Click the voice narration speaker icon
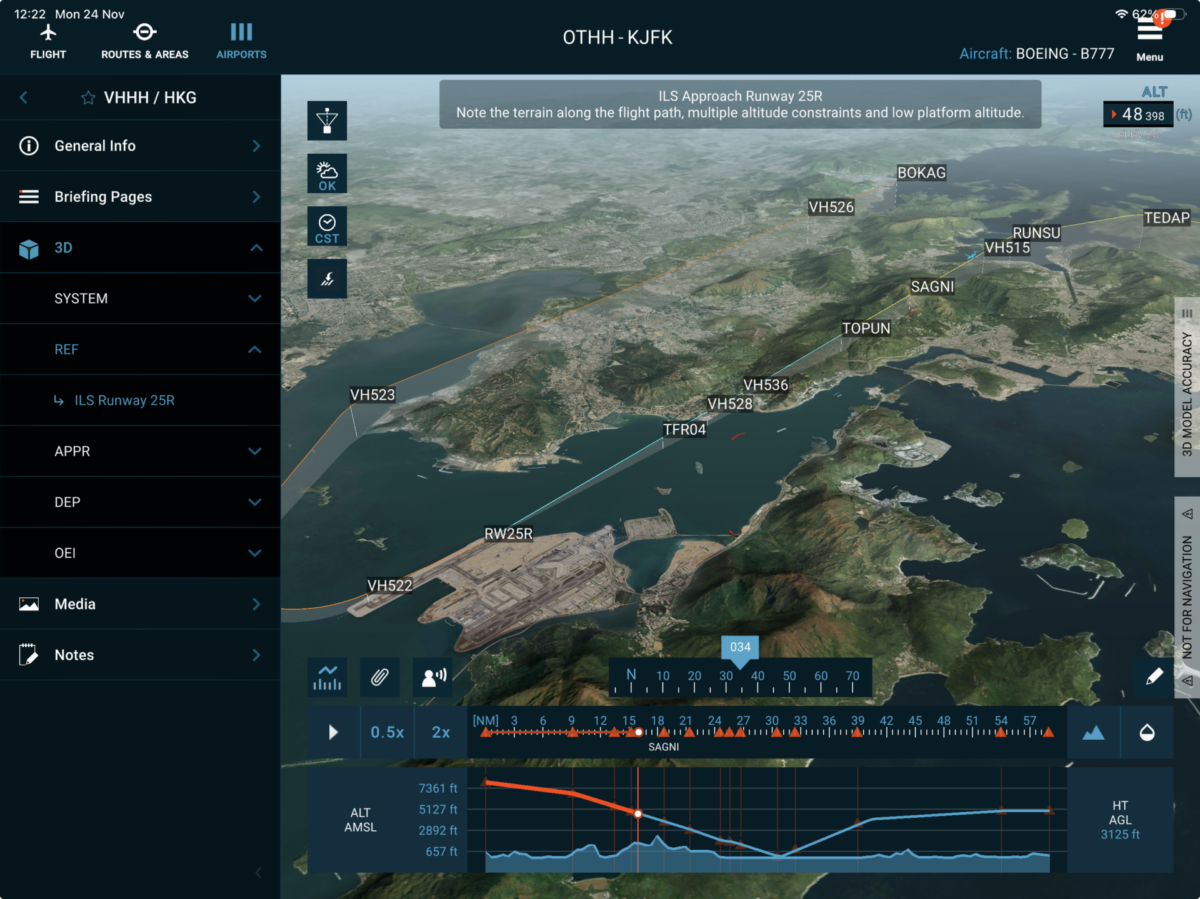This screenshot has width=1200, height=899. click(433, 677)
